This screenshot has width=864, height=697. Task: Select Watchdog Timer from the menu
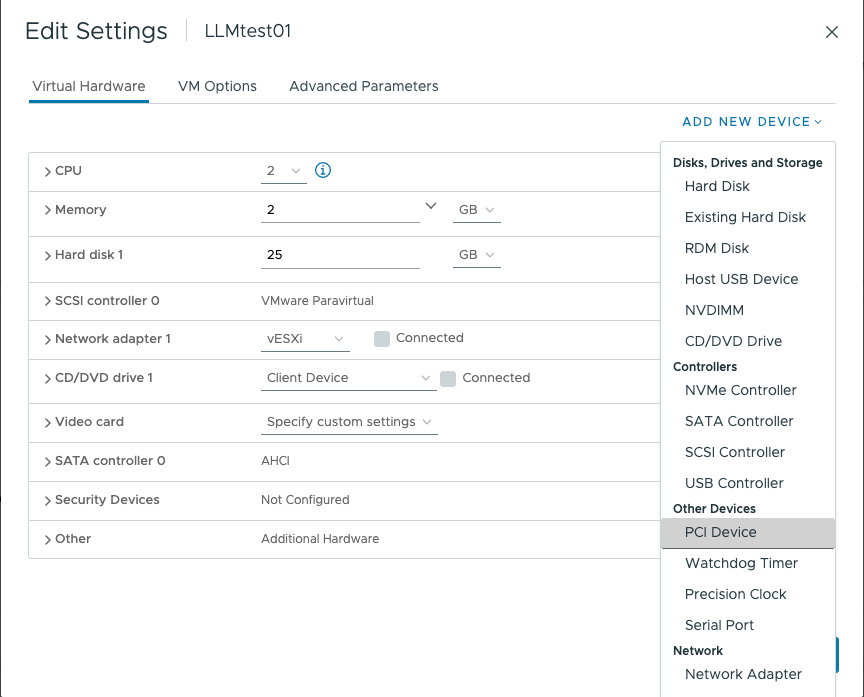(x=741, y=563)
